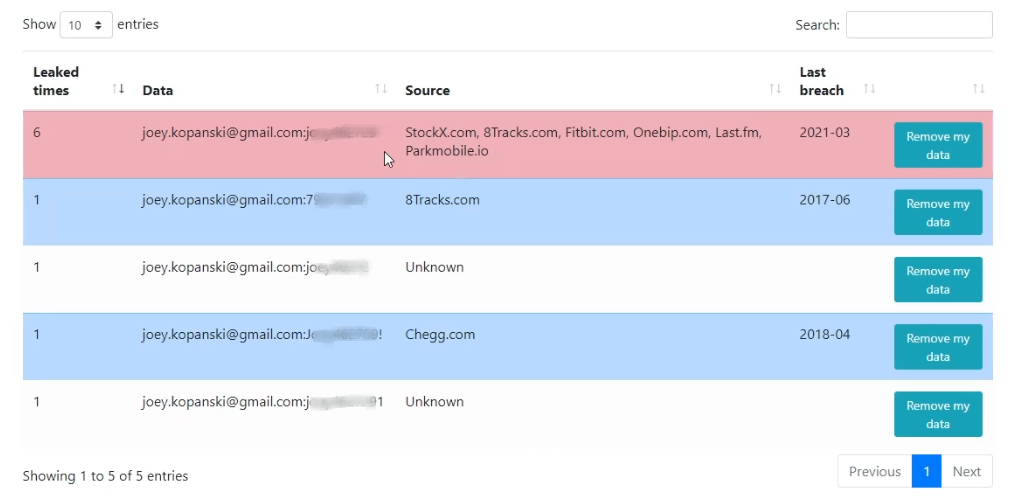Remove my data for the first Unknown source row

938,279
